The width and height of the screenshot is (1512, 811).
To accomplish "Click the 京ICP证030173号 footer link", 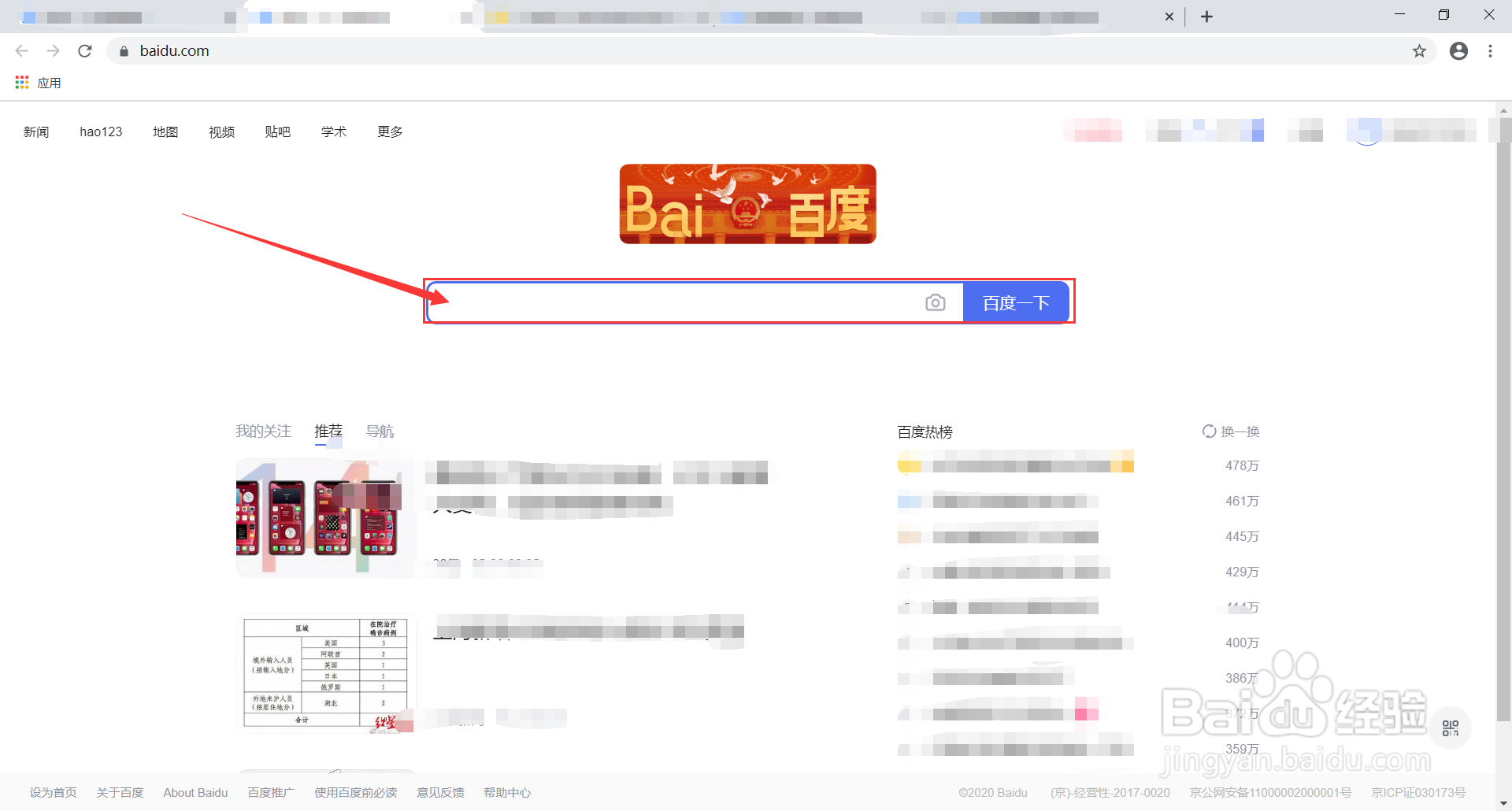I will (x=1418, y=792).
